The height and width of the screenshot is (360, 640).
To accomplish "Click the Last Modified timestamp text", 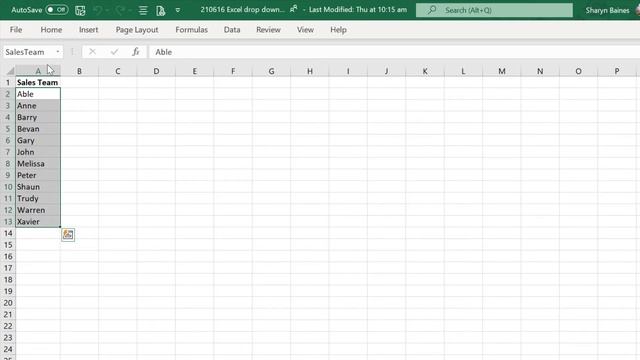I will pyautogui.click(x=358, y=9).
